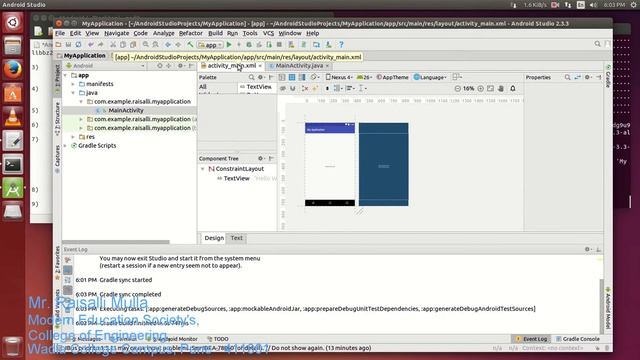Click the Infer Constraints wand icon
The image size is (640, 360).
[x=315, y=89]
